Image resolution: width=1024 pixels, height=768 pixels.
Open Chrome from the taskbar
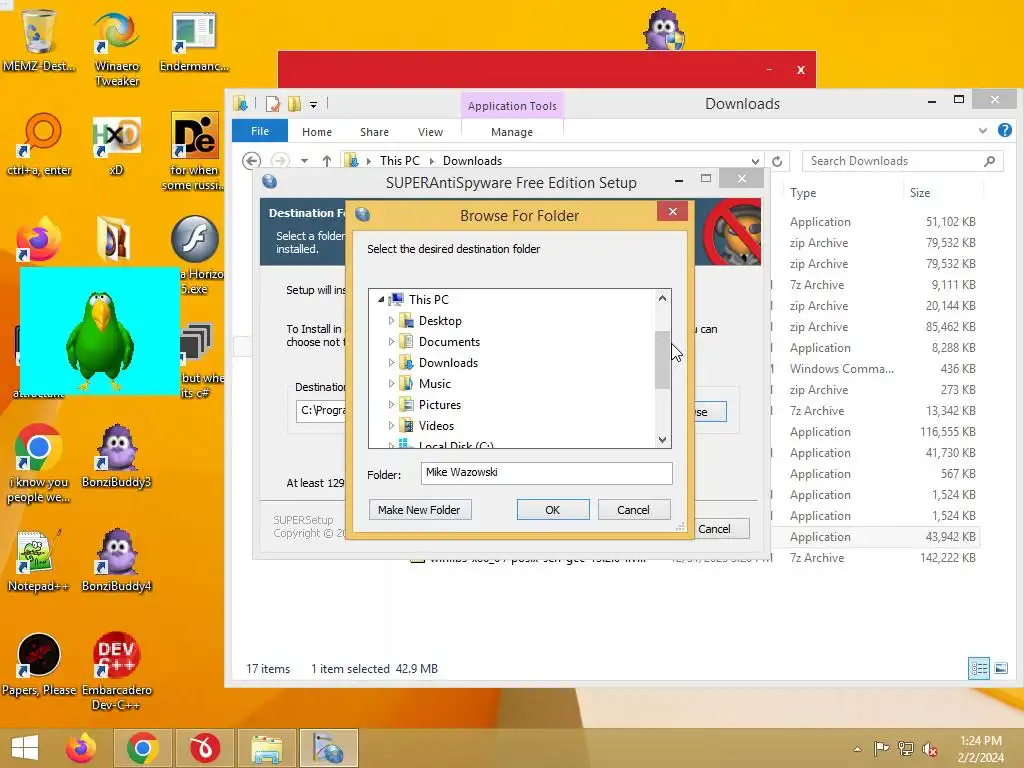[x=143, y=748]
